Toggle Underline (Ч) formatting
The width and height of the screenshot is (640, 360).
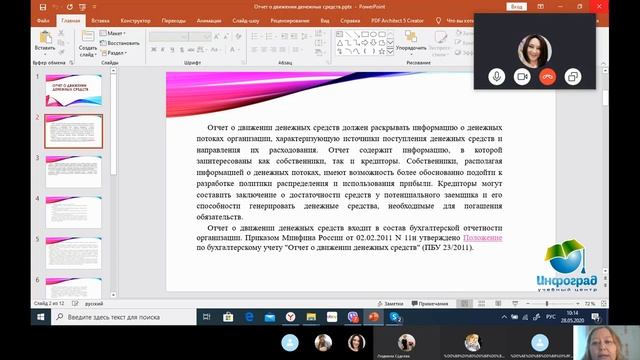pos(172,50)
